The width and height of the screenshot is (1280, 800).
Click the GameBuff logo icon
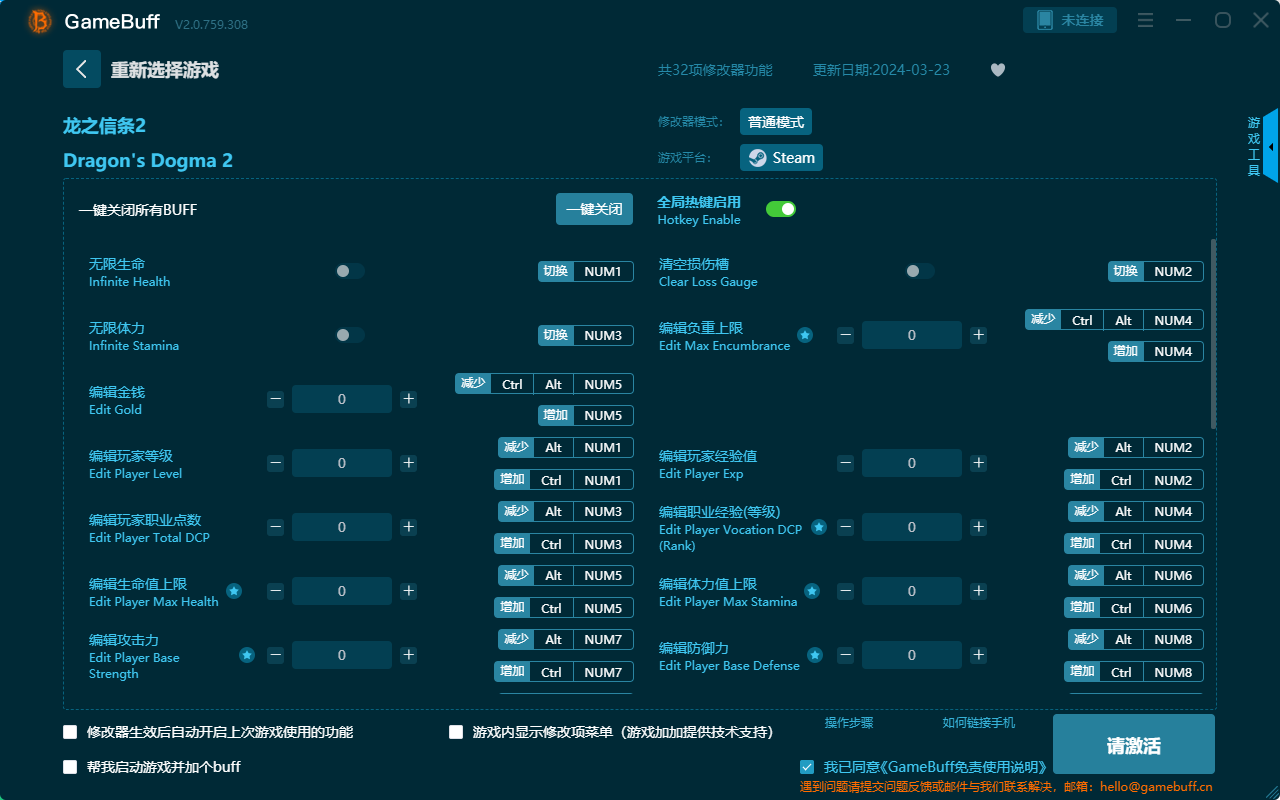click(x=40, y=21)
